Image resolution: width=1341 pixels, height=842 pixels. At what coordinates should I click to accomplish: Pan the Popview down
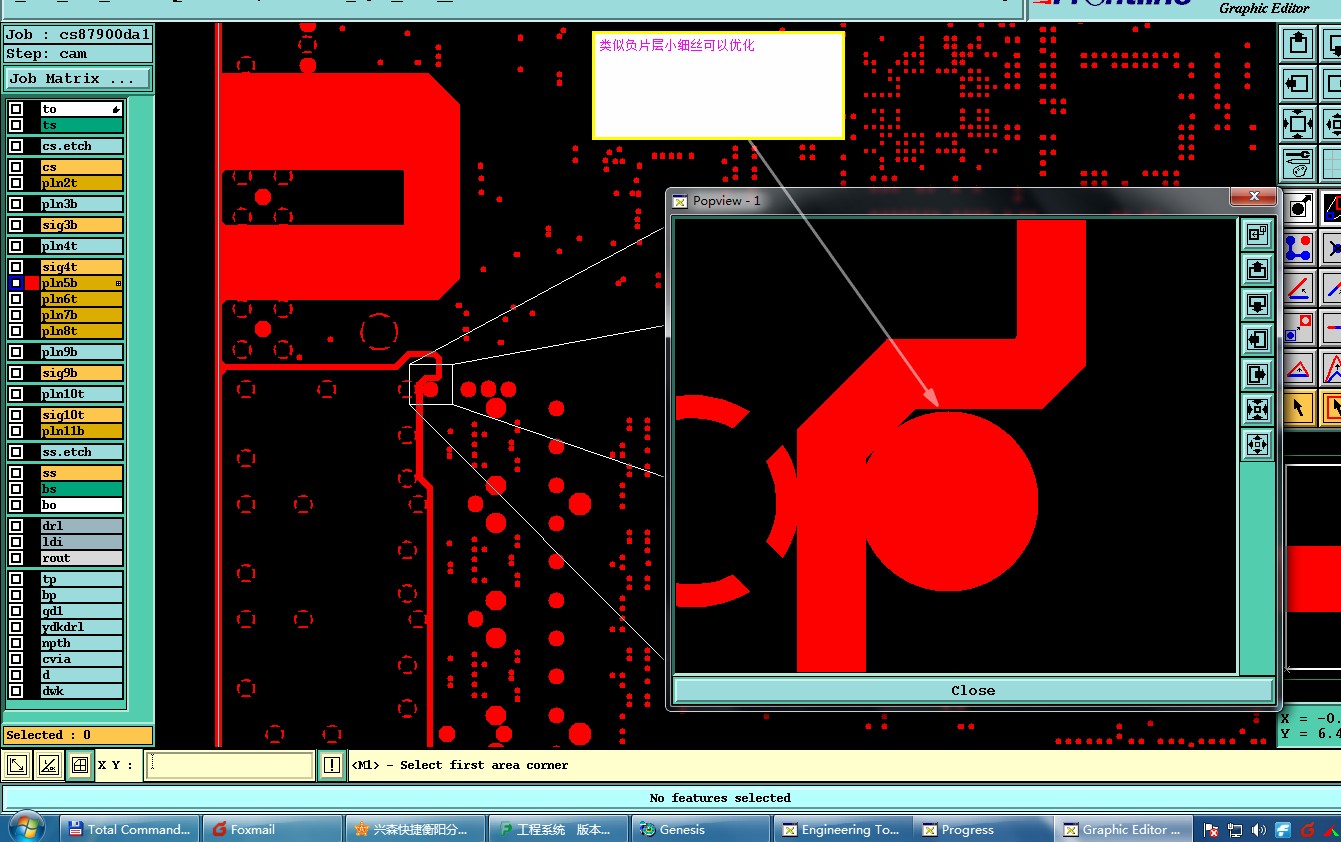coord(1257,304)
